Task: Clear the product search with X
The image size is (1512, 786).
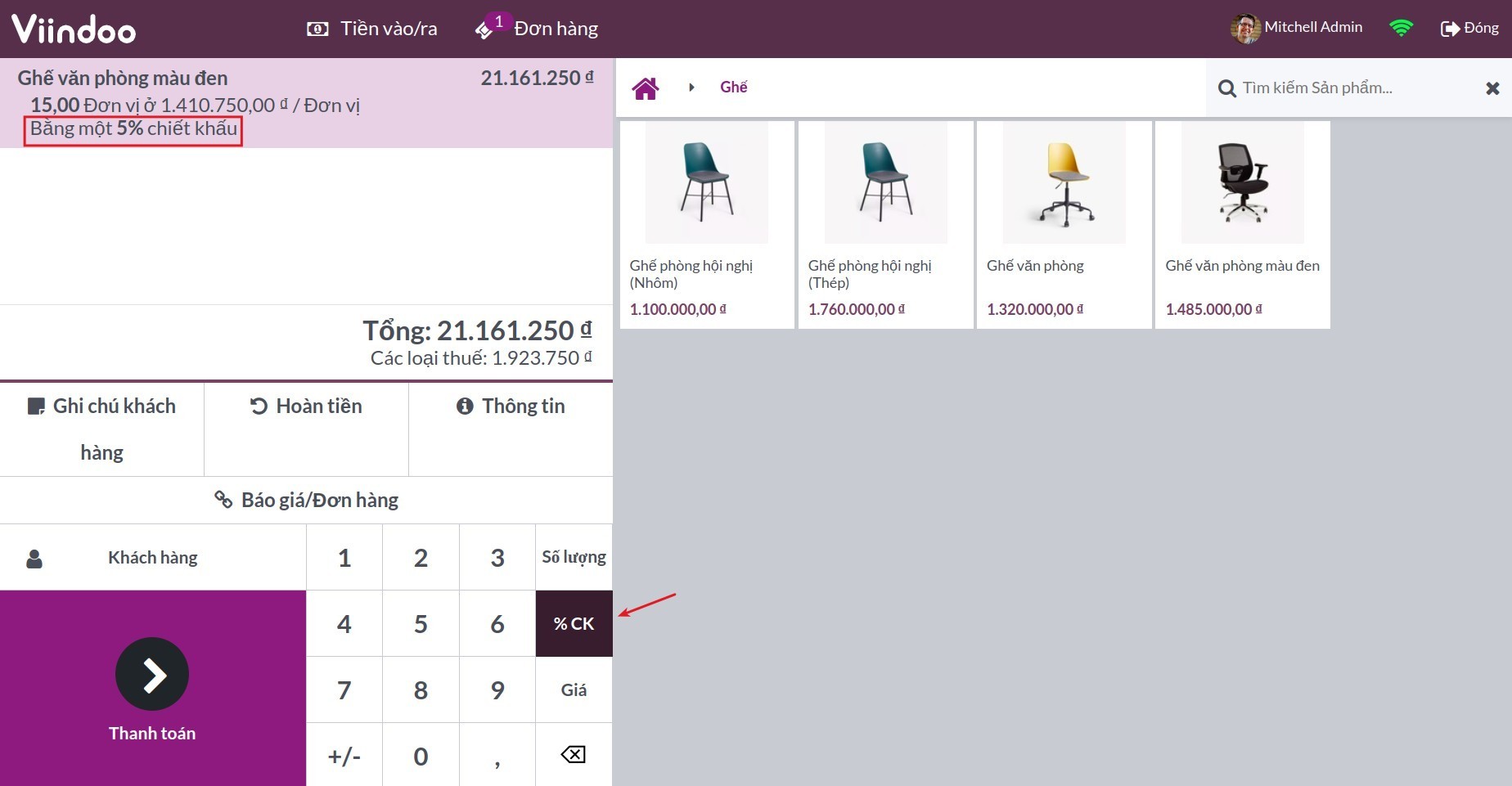Action: [x=1492, y=88]
